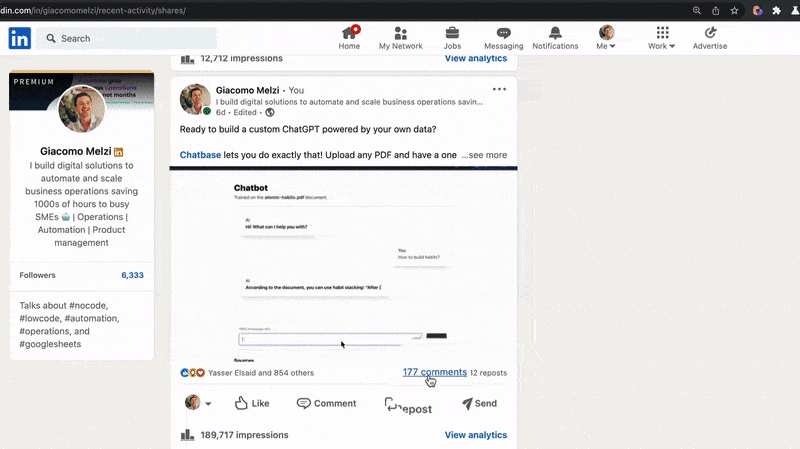
Task: Click the LinkedIn logo icon
Action: tap(19, 38)
